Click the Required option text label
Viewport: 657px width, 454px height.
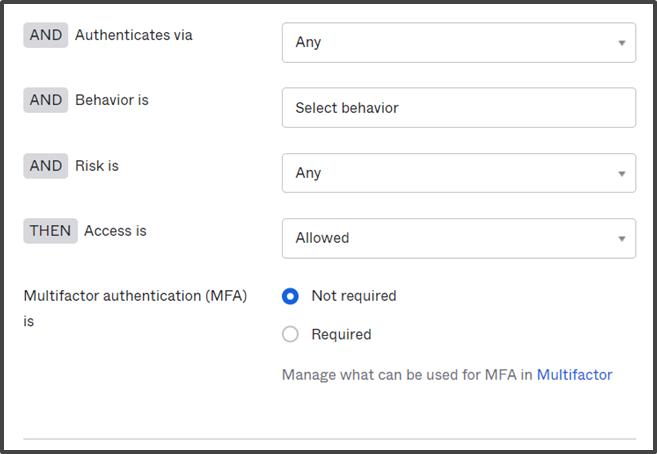[341, 334]
